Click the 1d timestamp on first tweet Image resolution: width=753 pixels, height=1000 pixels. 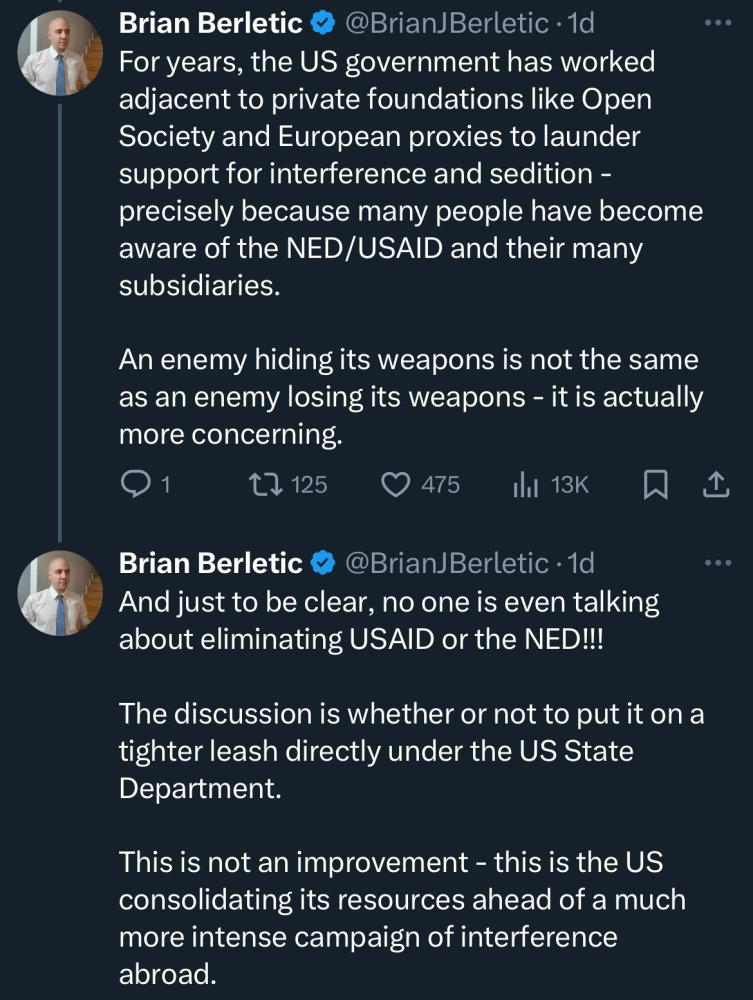tap(581, 22)
